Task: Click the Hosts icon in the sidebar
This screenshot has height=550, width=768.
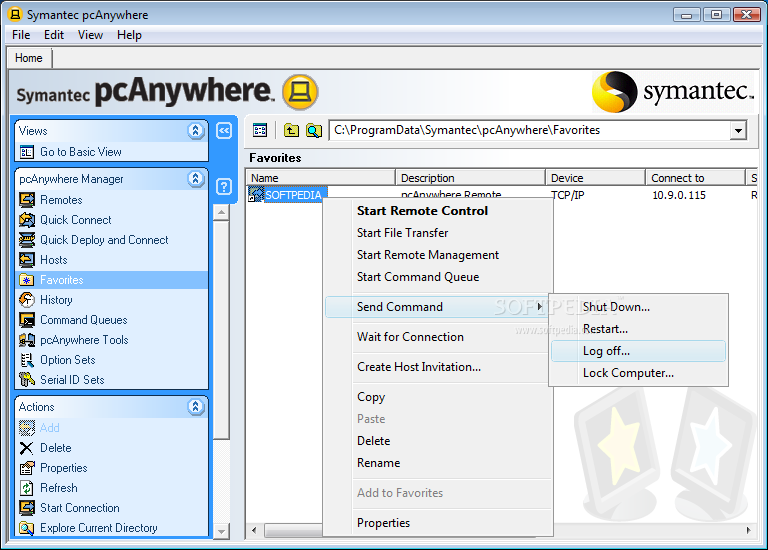Action: [27, 260]
